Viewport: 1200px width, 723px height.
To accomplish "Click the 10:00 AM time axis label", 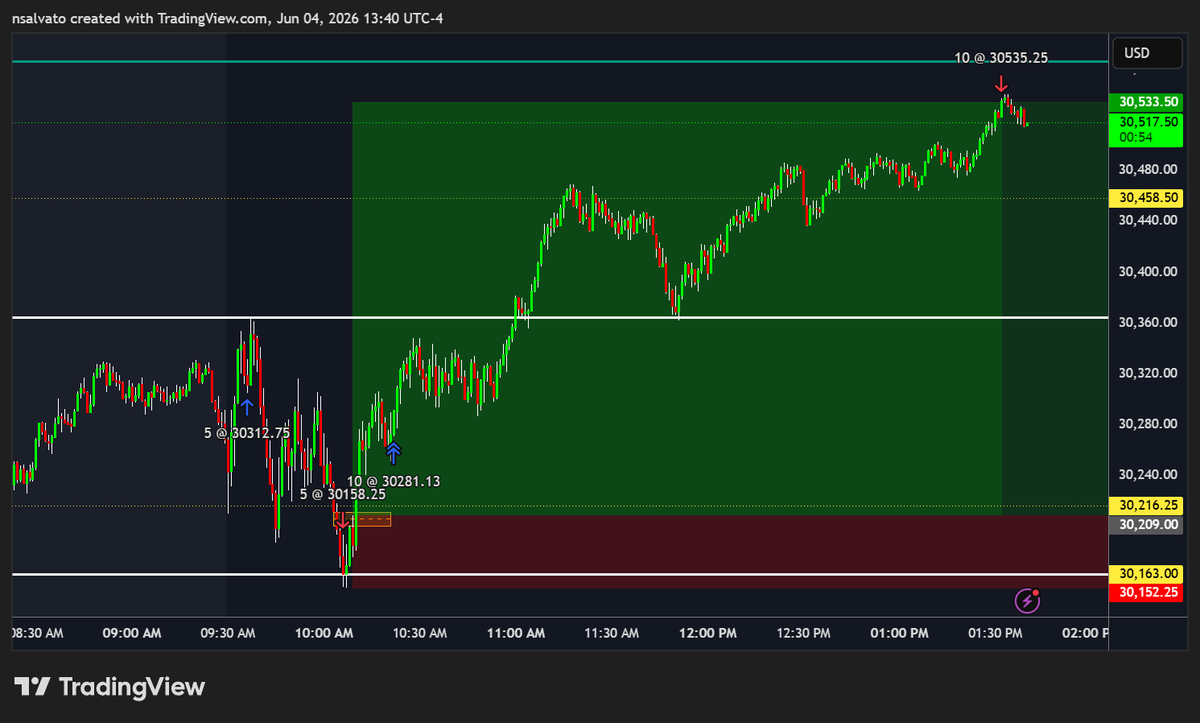I will (326, 633).
